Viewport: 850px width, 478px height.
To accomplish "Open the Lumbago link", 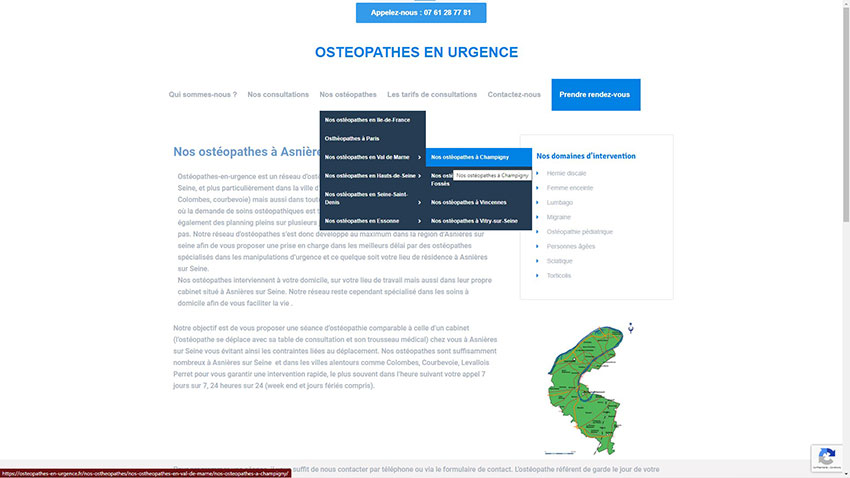I will tap(560, 202).
